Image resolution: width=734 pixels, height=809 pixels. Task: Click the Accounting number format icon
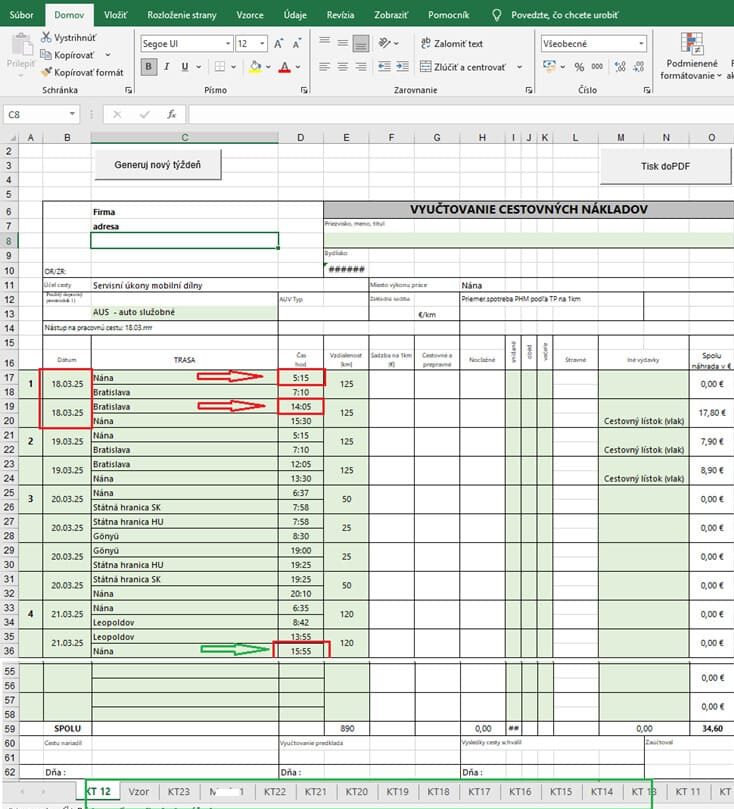pos(549,67)
